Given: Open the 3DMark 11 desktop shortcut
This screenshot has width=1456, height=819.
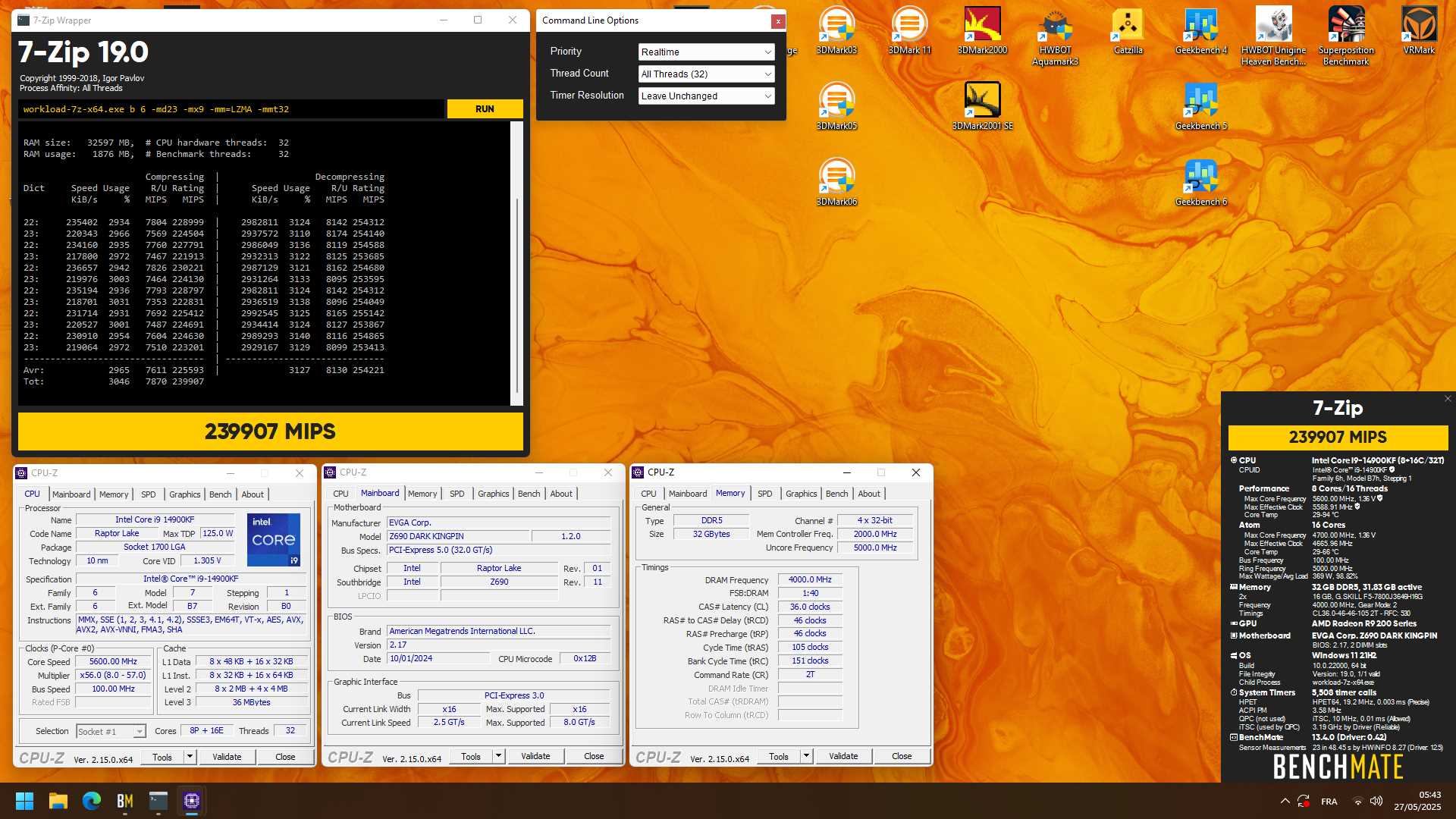Looking at the screenshot, I should pos(909,30).
